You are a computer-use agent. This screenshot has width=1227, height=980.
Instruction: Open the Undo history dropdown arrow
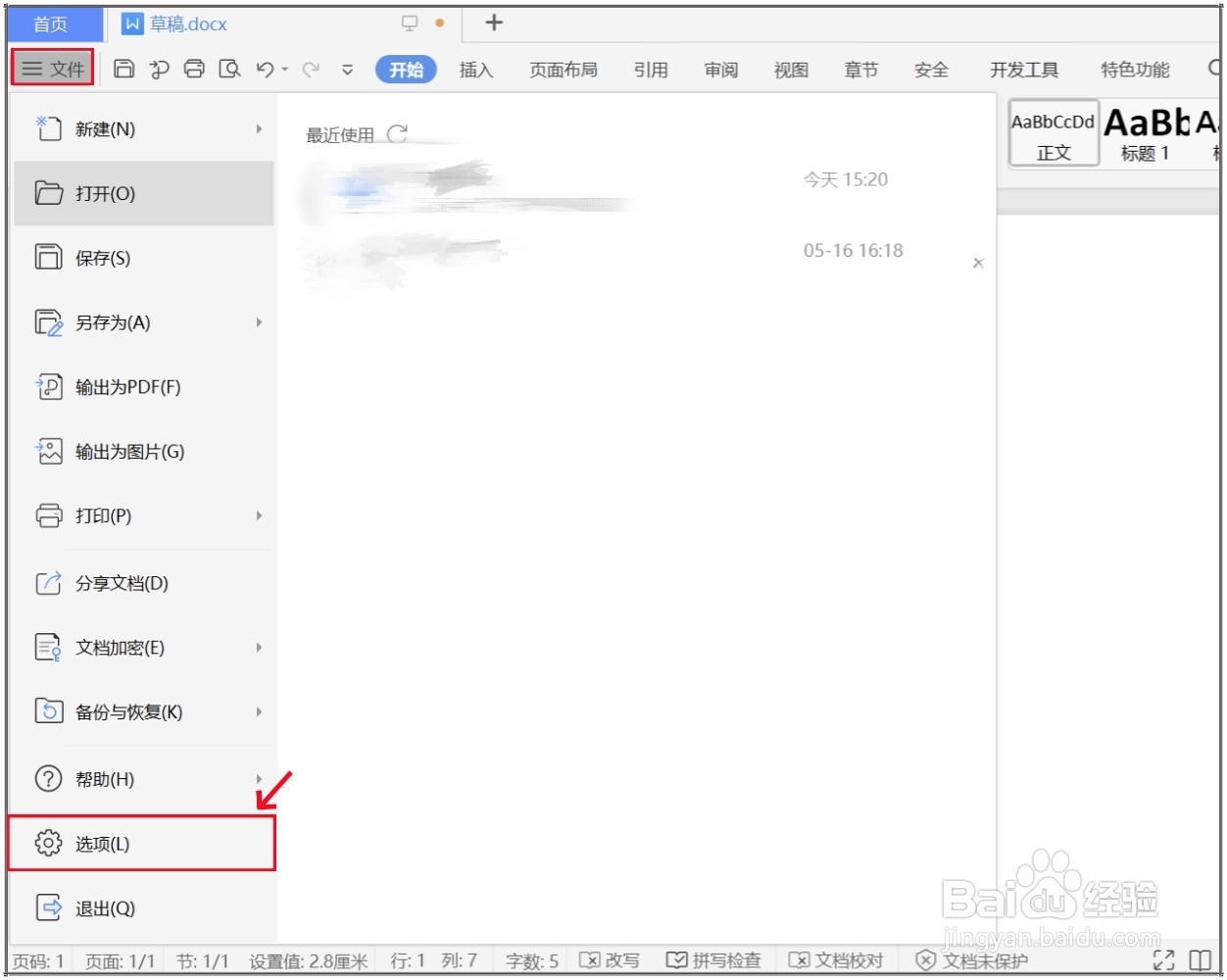[x=283, y=68]
